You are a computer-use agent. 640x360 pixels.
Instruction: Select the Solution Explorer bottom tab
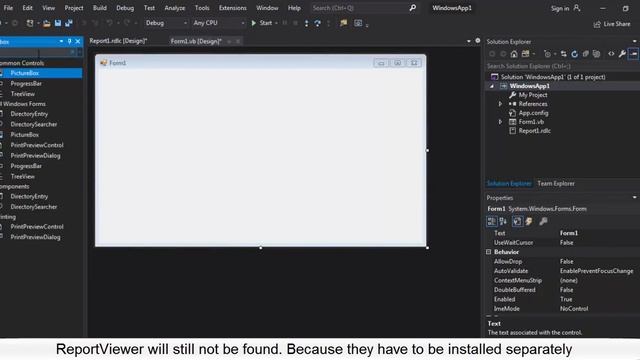(509, 184)
